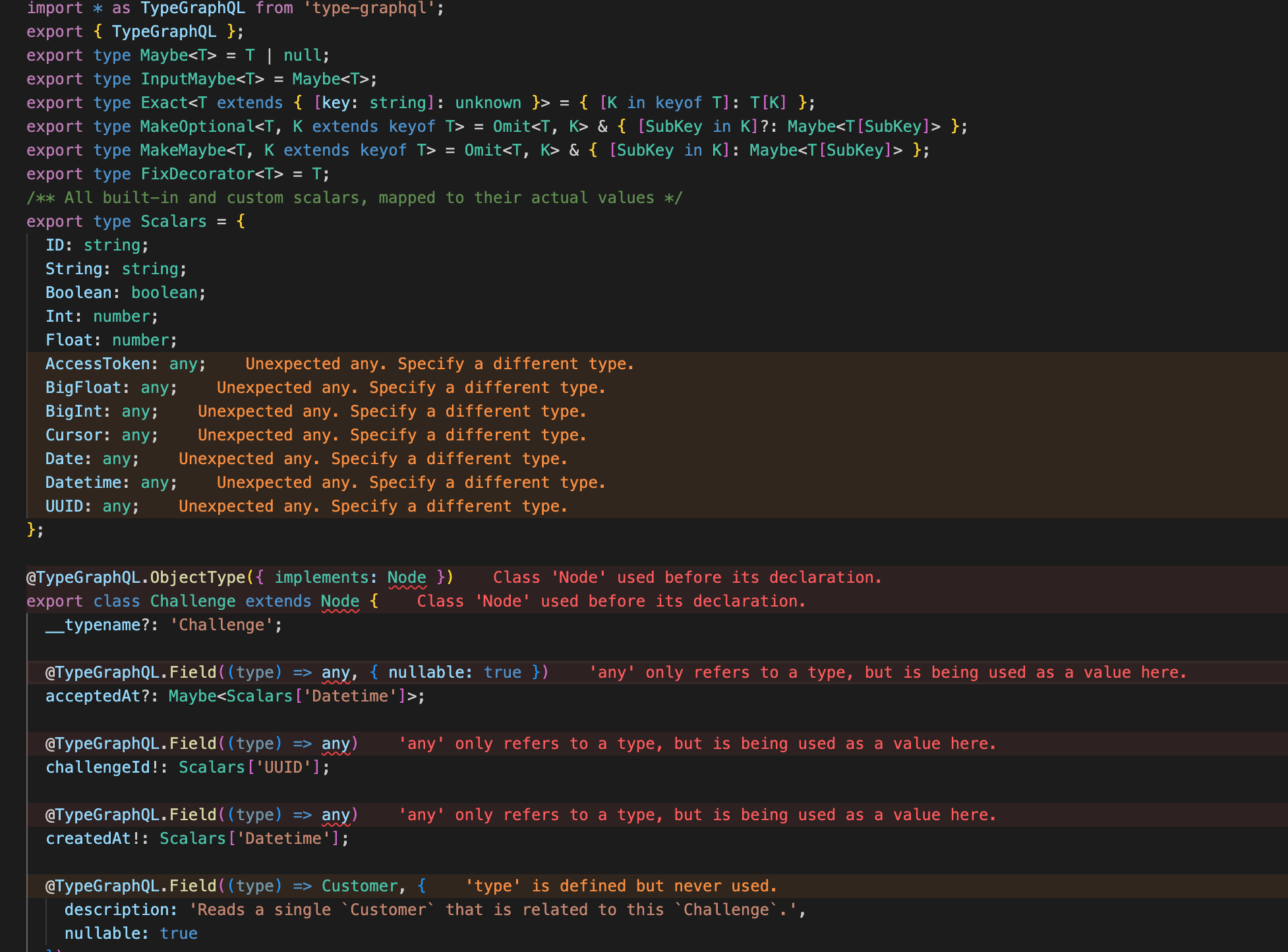Image resolution: width=1288 pixels, height=952 pixels.
Task: Click the underlined 'any' above challengeId
Action: click(336, 744)
